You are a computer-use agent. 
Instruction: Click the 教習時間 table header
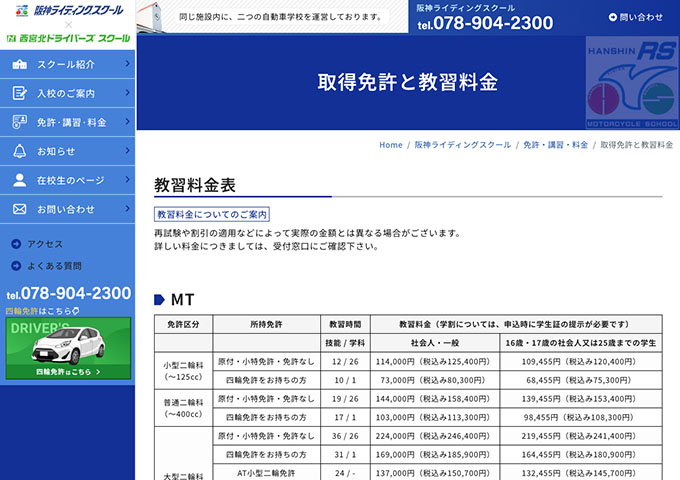pyautogui.click(x=345, y=324)
